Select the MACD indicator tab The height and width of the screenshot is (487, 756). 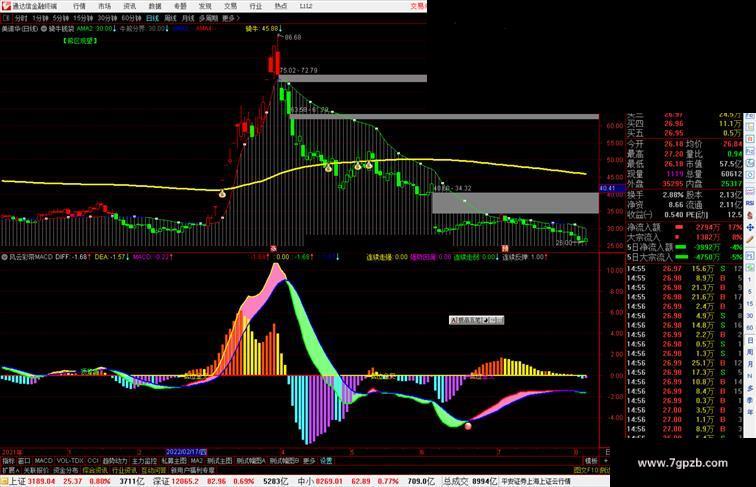coord(43,461)
